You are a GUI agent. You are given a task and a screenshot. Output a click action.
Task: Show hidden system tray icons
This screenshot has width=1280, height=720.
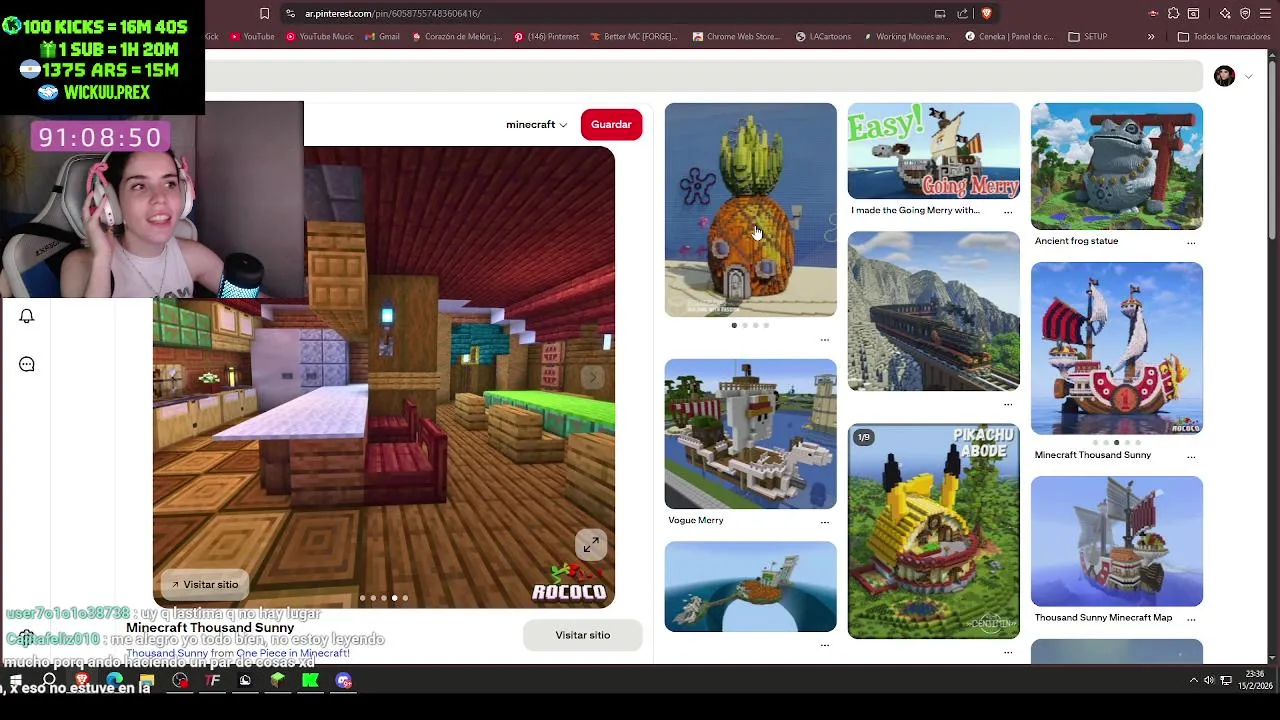pos(1193,680)
